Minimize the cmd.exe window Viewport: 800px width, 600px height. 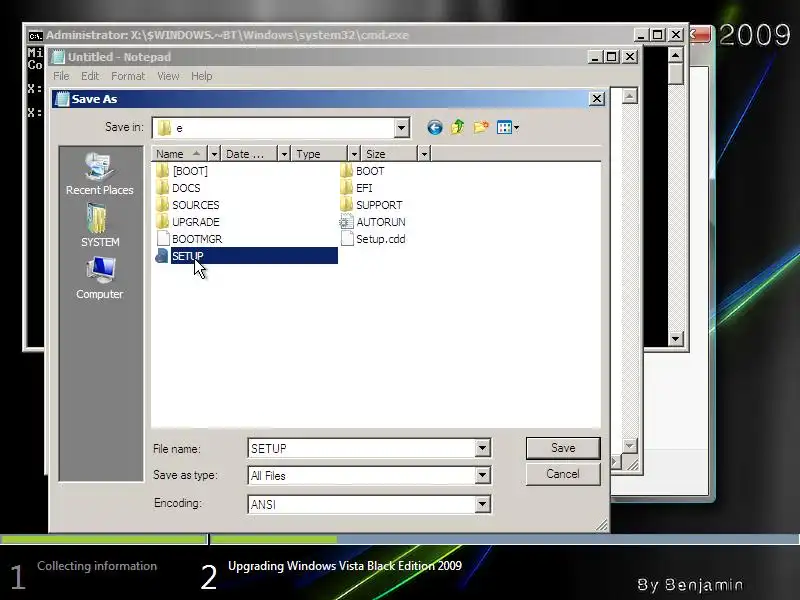coord(641,35)
